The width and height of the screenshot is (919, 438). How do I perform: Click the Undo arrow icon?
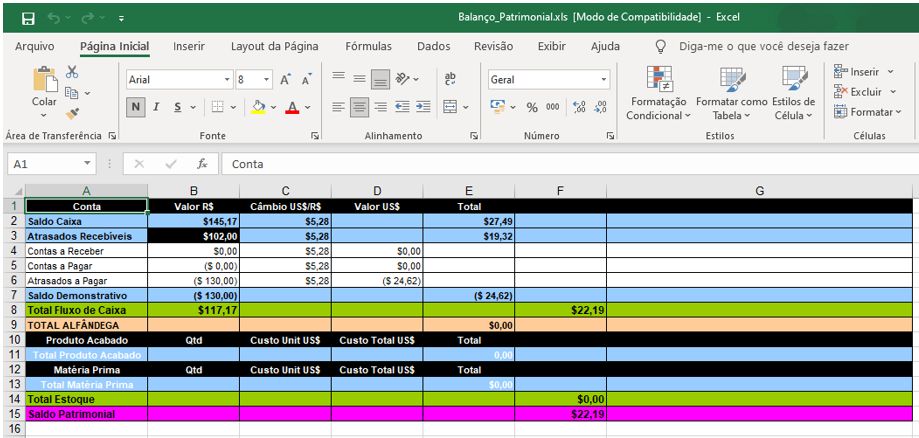coord(54,19)
